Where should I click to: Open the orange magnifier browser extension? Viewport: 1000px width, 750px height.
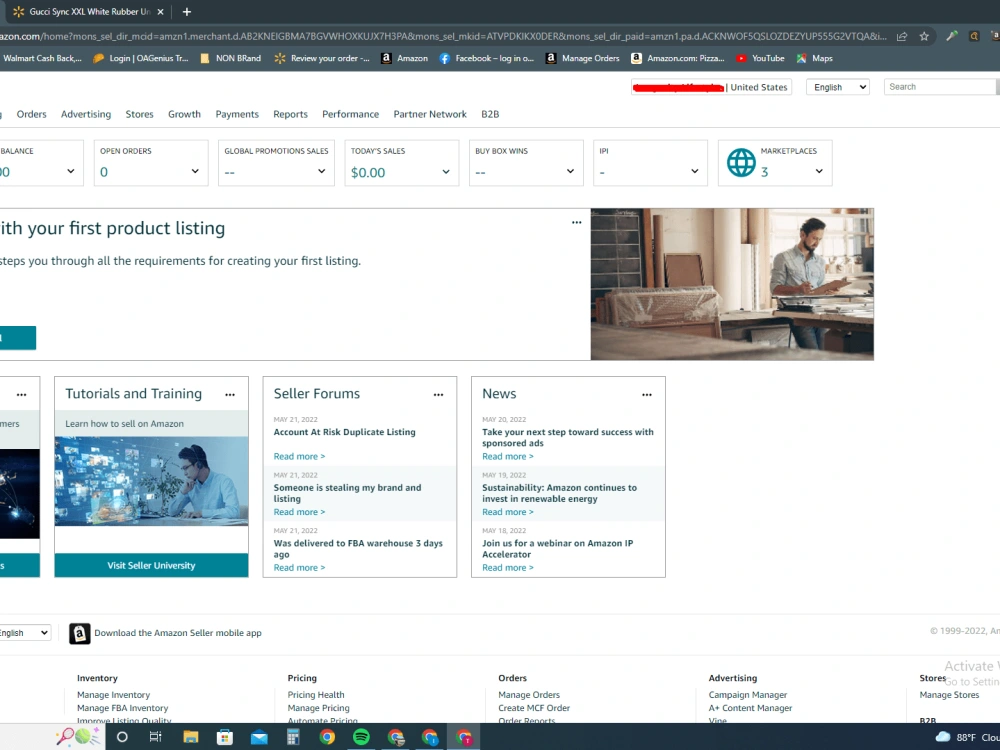point(974,36)
